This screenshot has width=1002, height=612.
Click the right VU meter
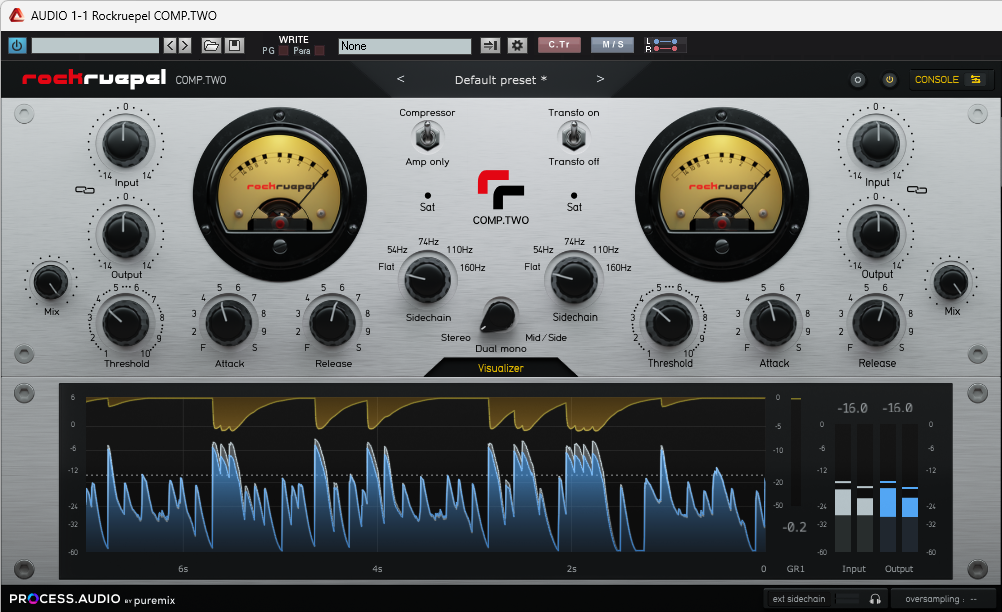(x=721, y=194)
